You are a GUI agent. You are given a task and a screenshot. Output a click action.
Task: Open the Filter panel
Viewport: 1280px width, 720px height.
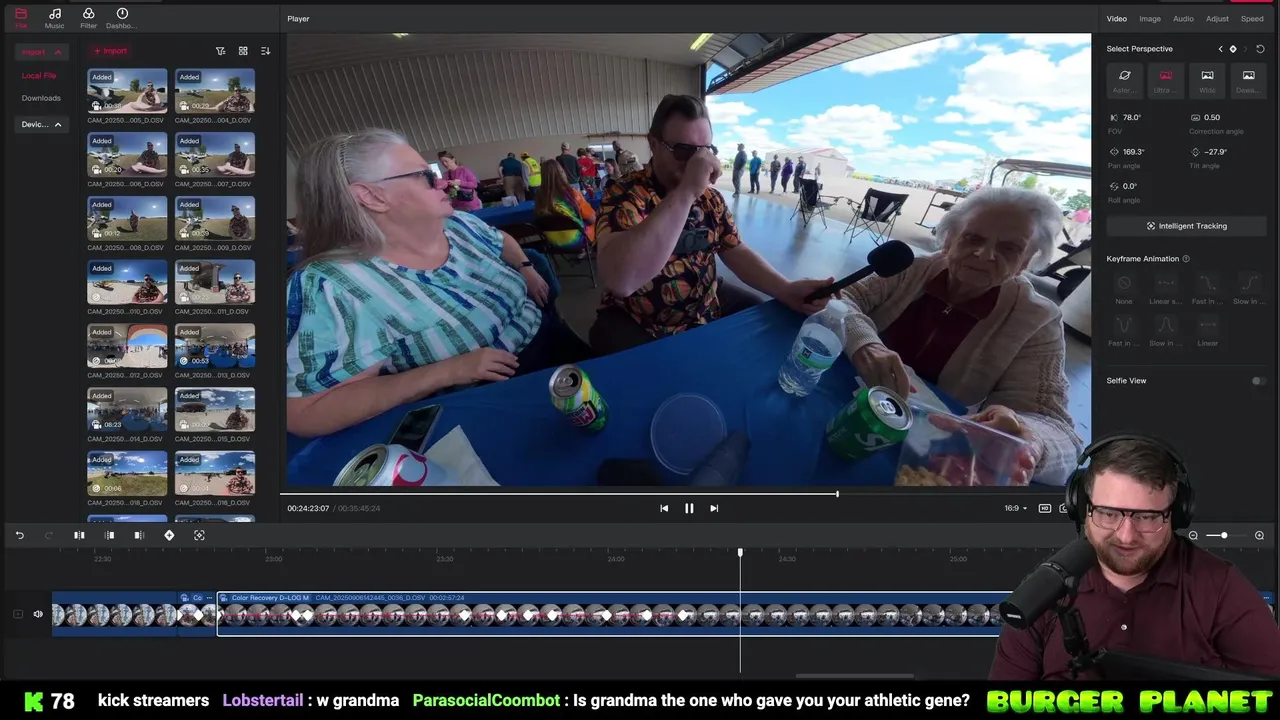88,17
